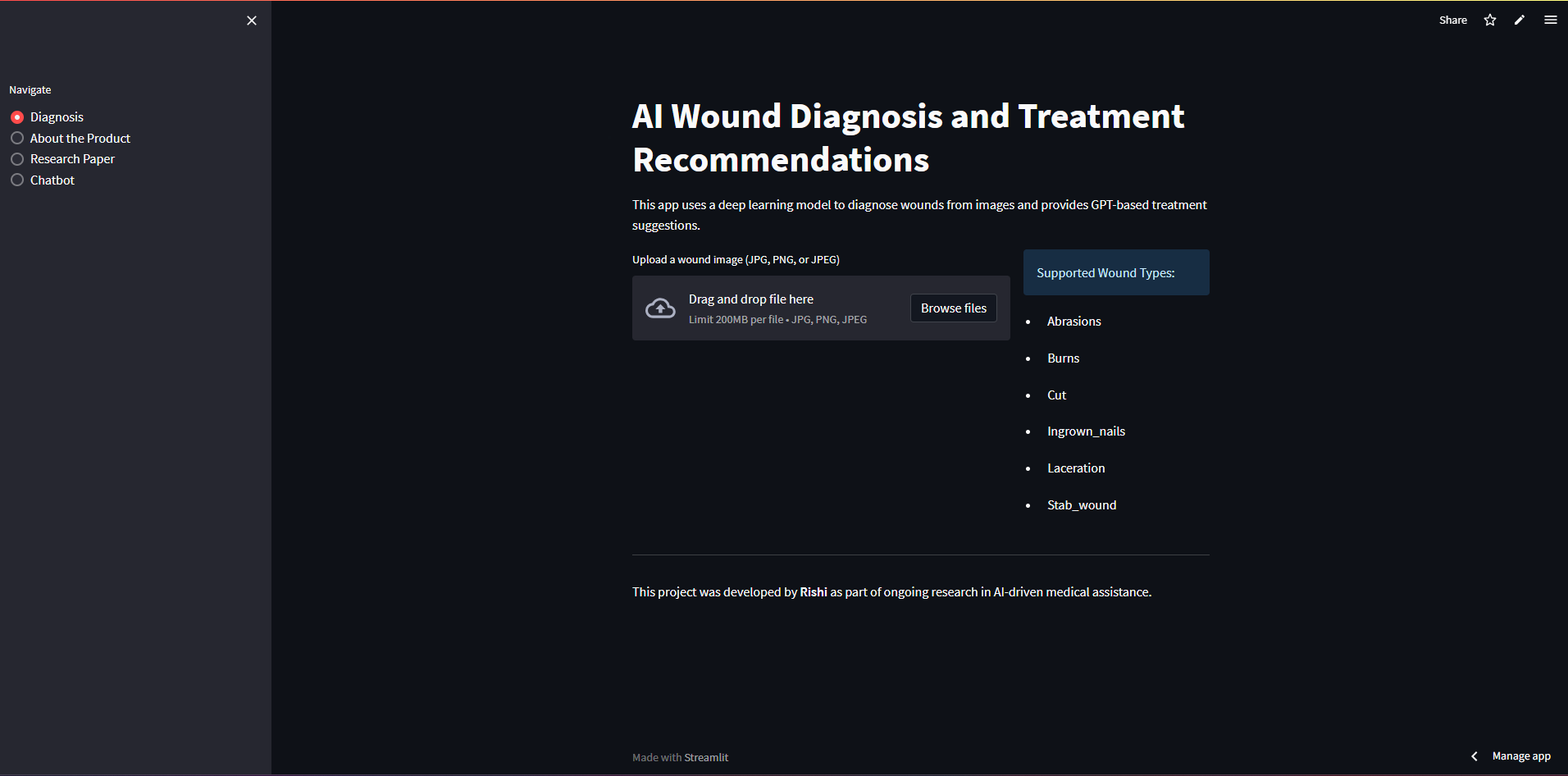Open the Streamlit link in the footer

[x=706, y=756]
